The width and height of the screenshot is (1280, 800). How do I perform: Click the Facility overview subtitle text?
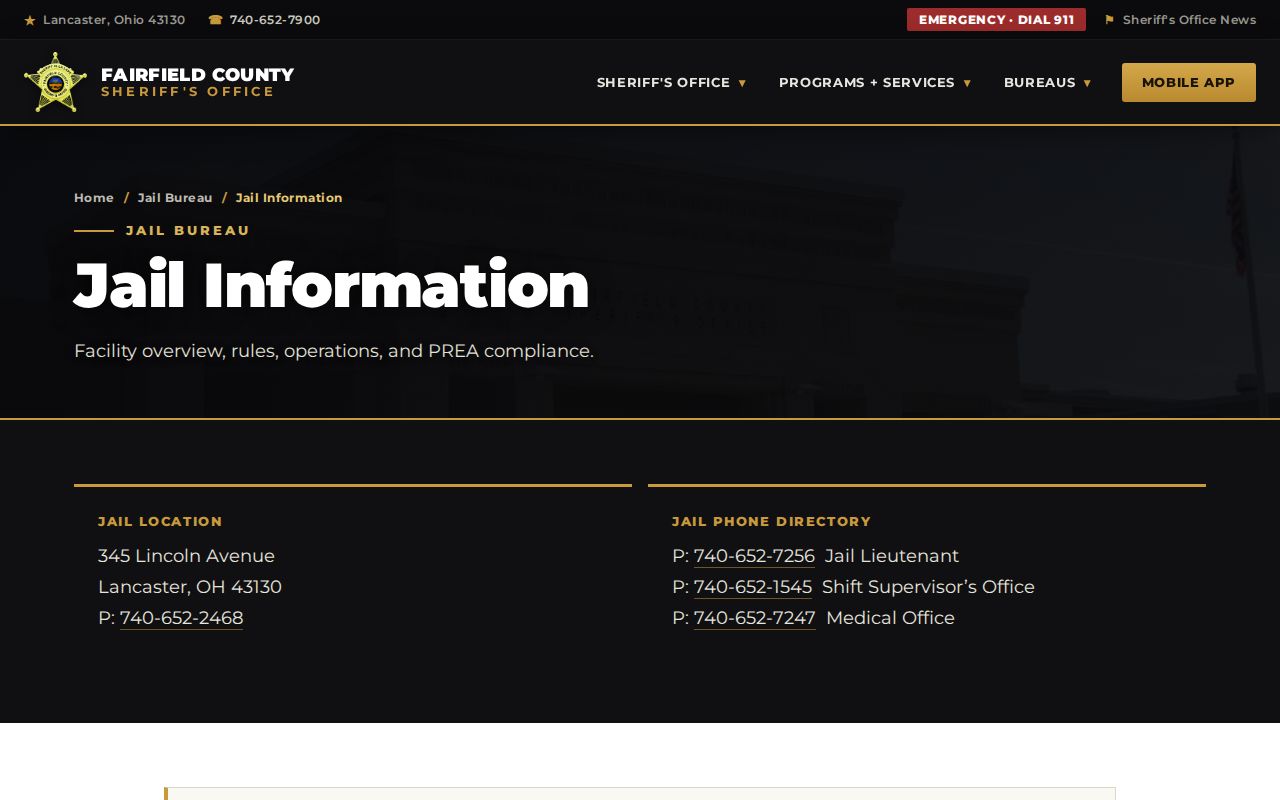pyautogui.click(x=334, y=351)
